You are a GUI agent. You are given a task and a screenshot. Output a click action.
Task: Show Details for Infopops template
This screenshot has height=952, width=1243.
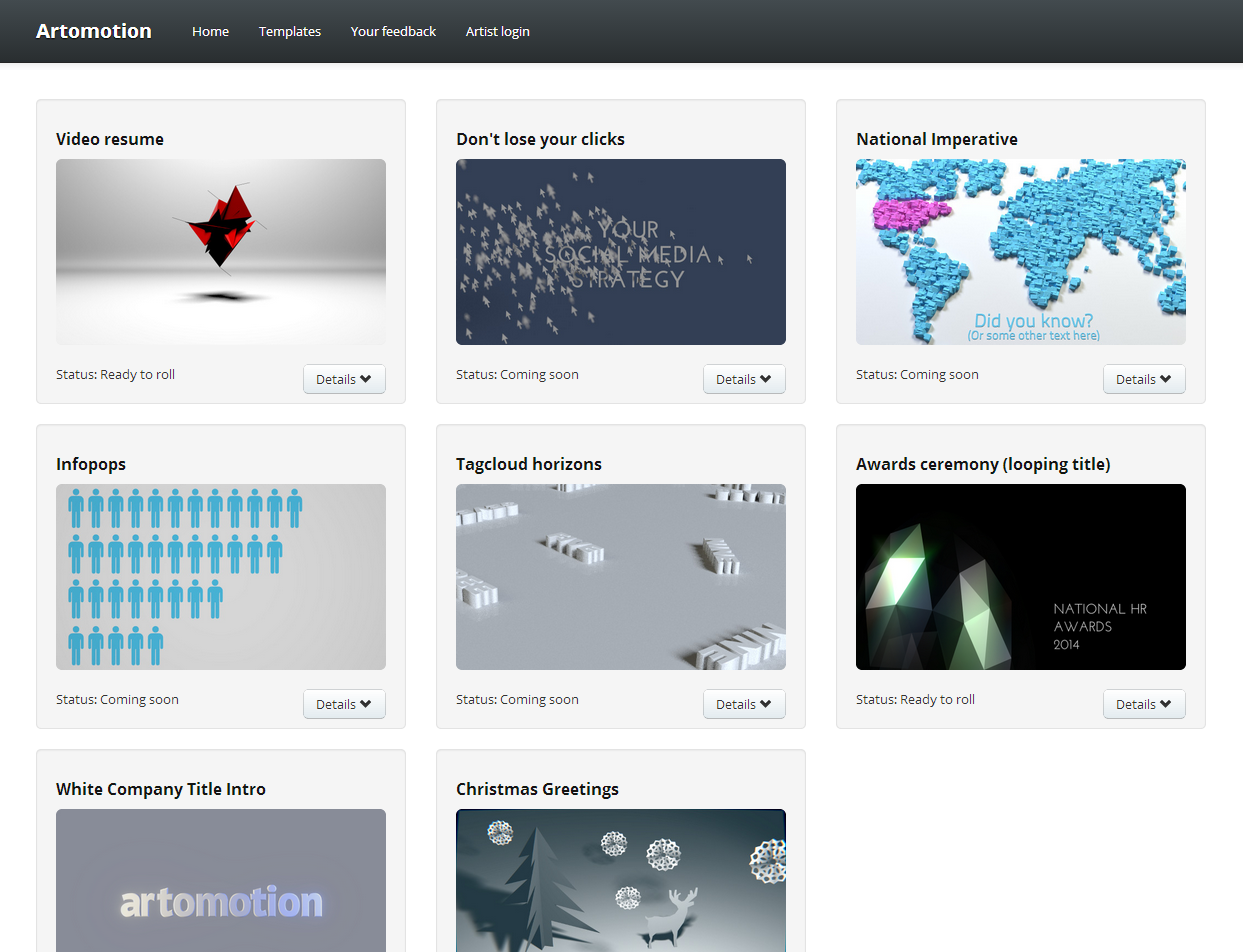[344, 704]
